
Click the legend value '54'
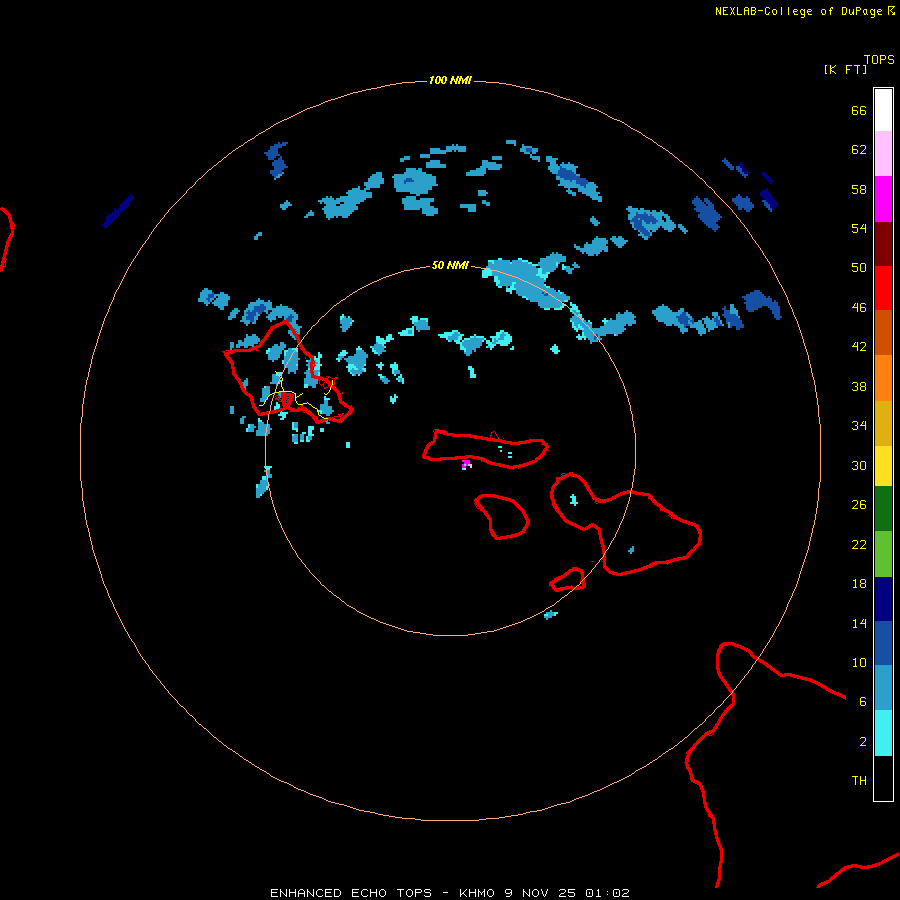pos(859,228)
